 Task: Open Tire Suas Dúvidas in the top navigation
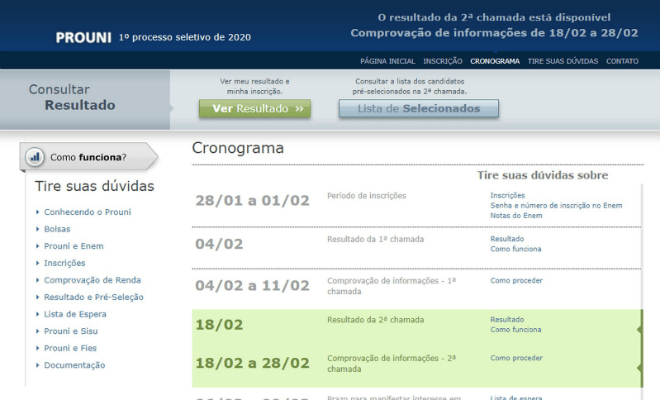pyautogui.click(x=563, y=61)
